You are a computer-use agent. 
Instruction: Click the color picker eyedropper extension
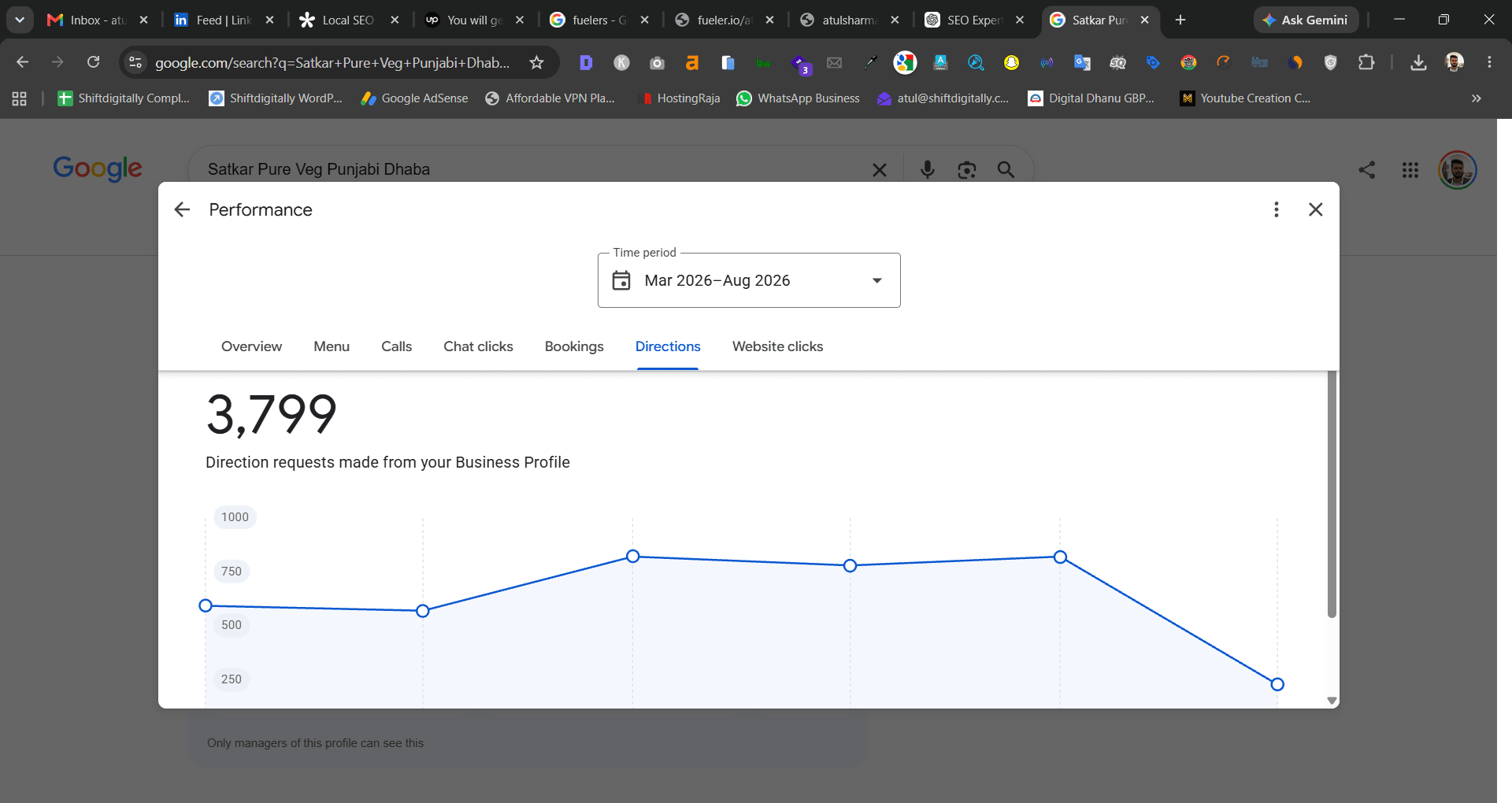pyautogui.click(x=870, y=62)
